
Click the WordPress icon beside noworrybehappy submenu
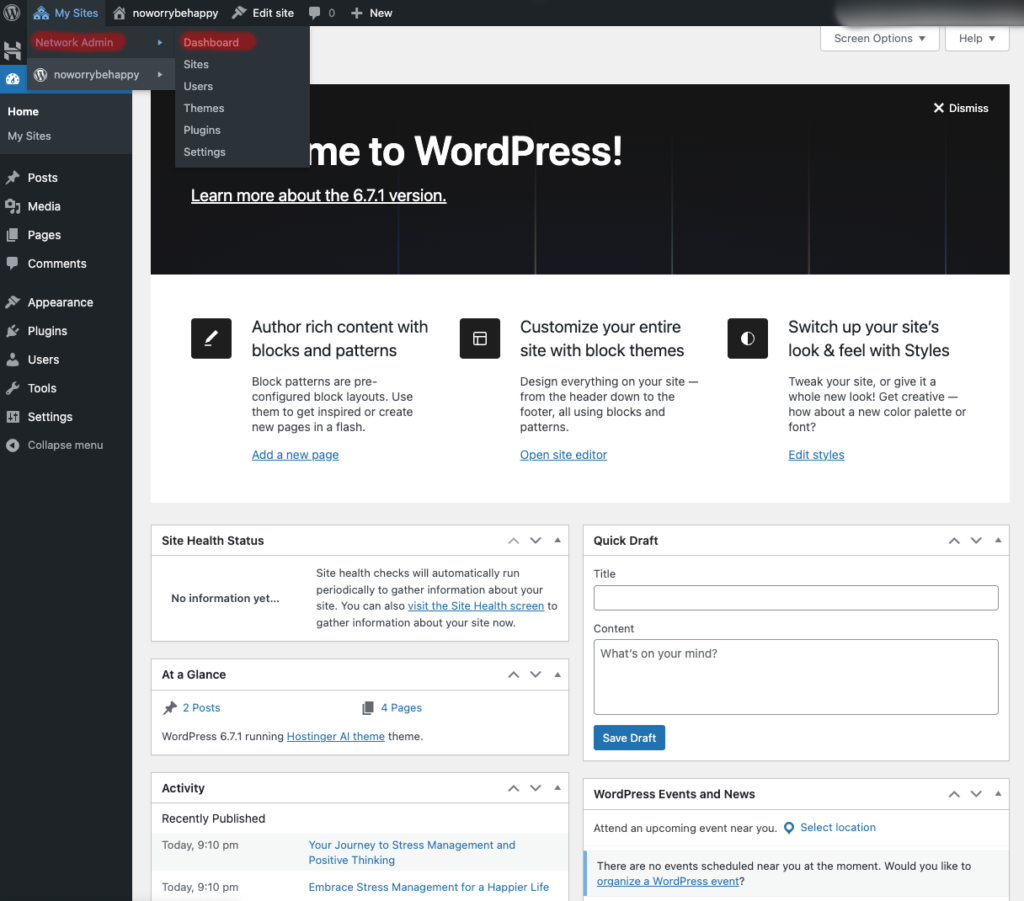[x=40, y=74]
